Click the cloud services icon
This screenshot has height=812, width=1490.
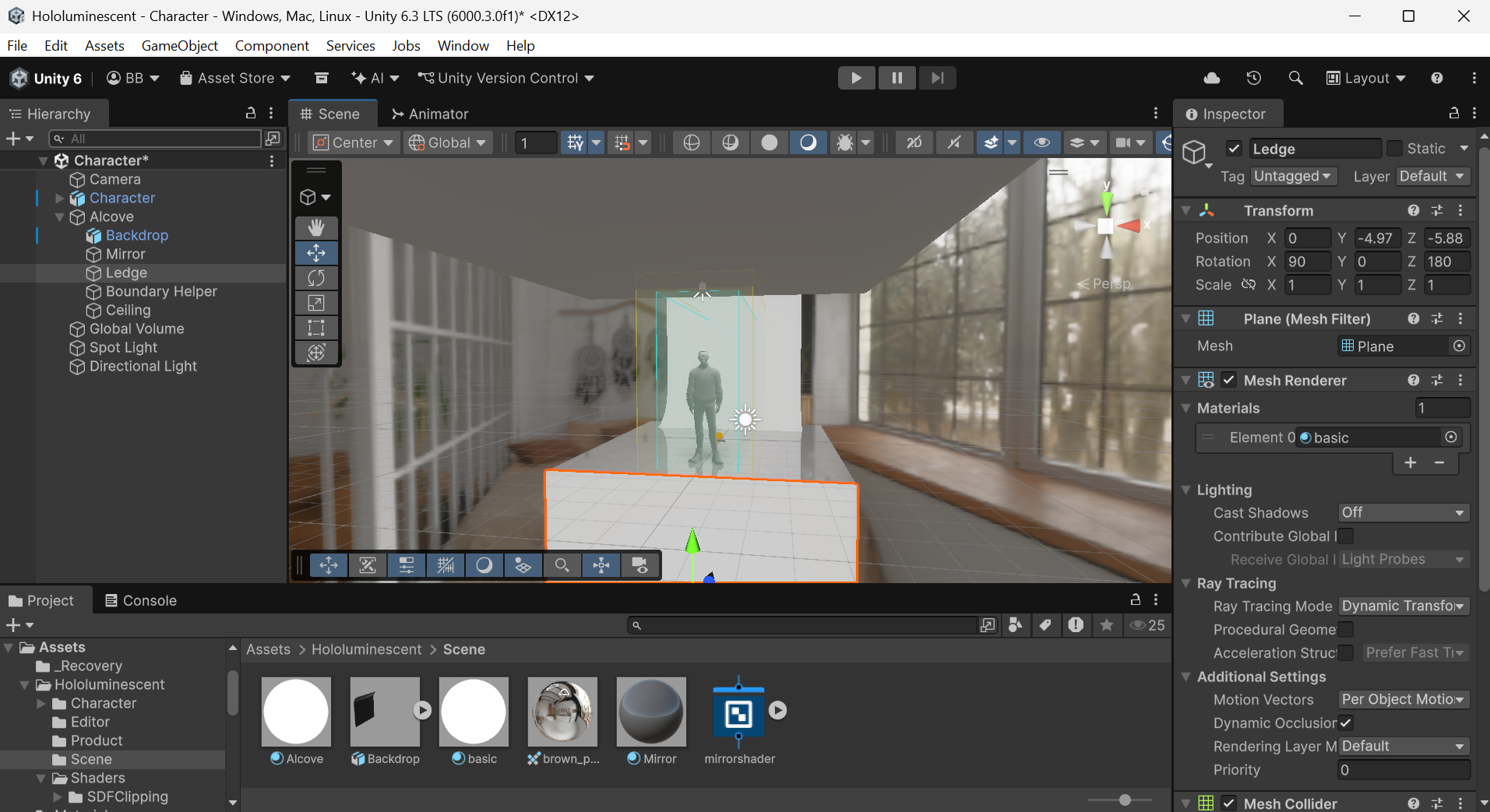[x=1212, y=78]
